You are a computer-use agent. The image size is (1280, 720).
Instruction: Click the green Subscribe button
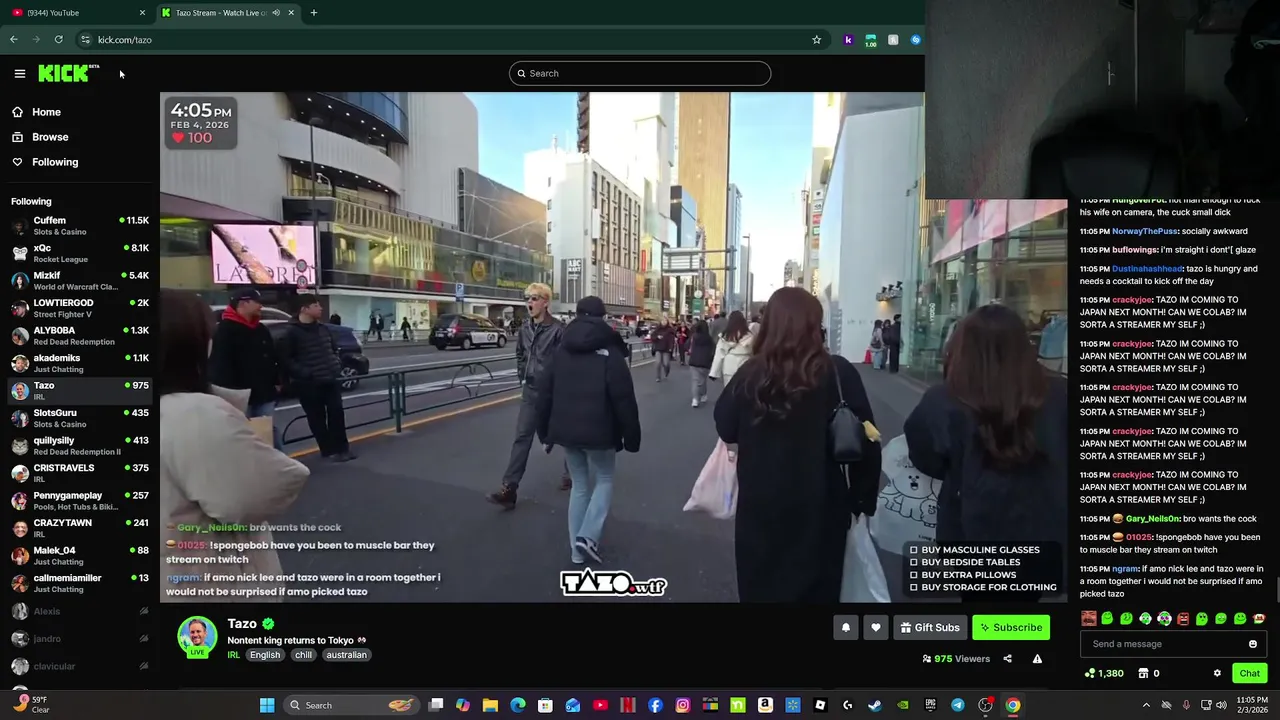tap(1011, 627)
